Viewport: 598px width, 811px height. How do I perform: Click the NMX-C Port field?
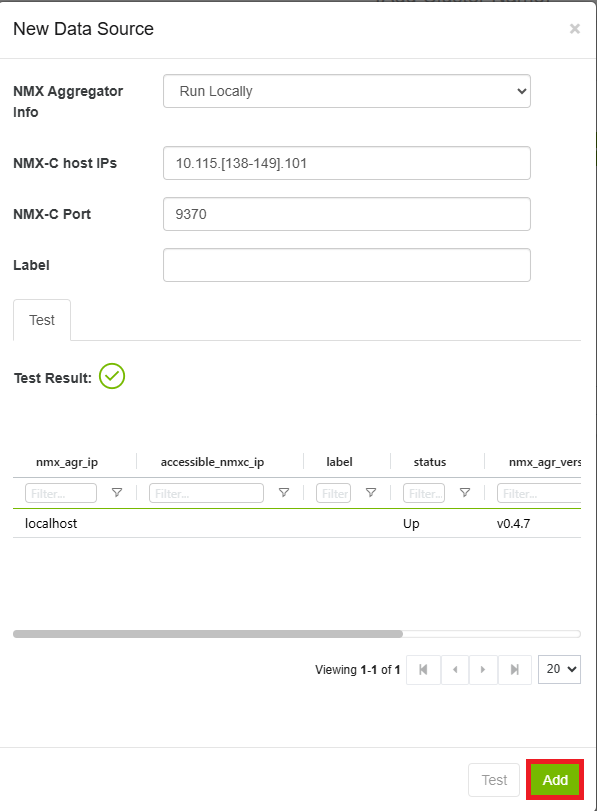tap(347, 214)
